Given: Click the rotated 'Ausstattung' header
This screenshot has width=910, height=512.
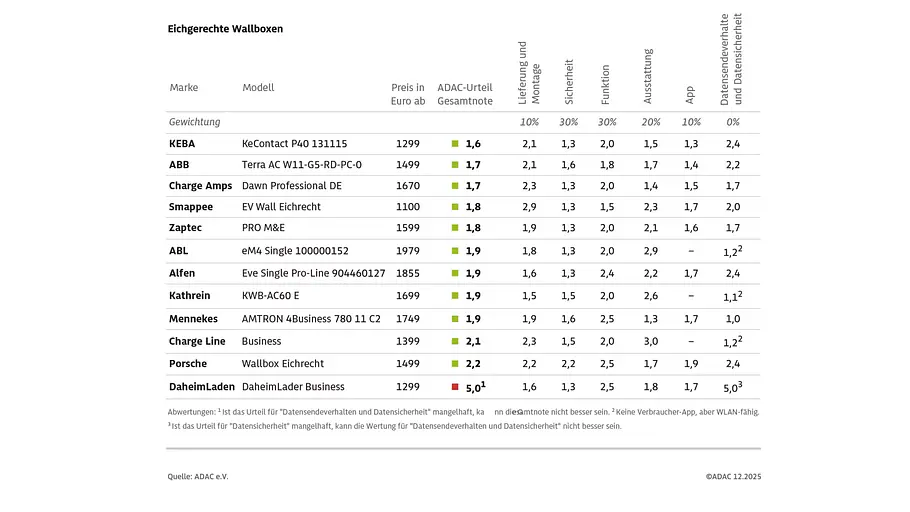Looking at the screenshot, I should (648, 77).
